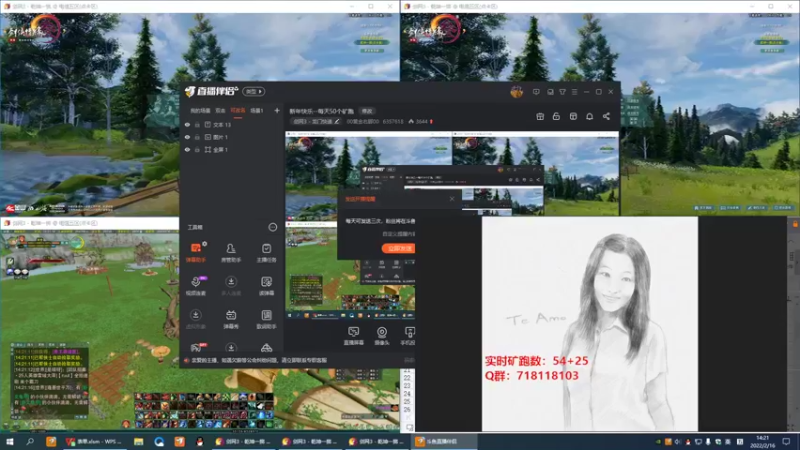Share the live room via share icon
The image size is (800, 450).
pyautogui.click(x=606, y=116)
